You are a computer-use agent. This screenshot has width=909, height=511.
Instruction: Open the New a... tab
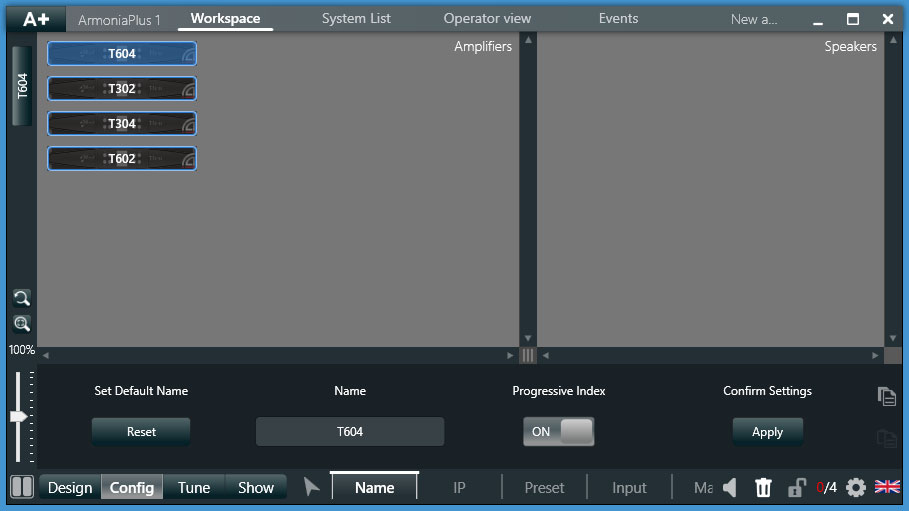click(754, 19)
